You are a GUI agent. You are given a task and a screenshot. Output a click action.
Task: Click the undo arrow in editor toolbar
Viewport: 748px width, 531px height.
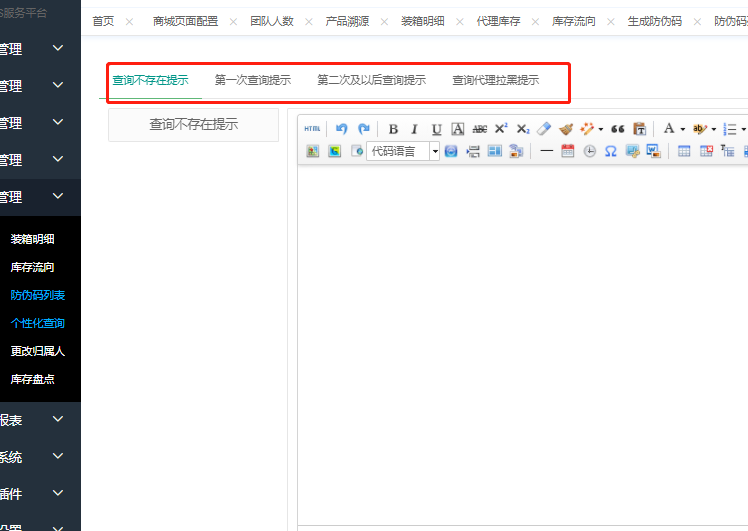click(x=342, y=129)
